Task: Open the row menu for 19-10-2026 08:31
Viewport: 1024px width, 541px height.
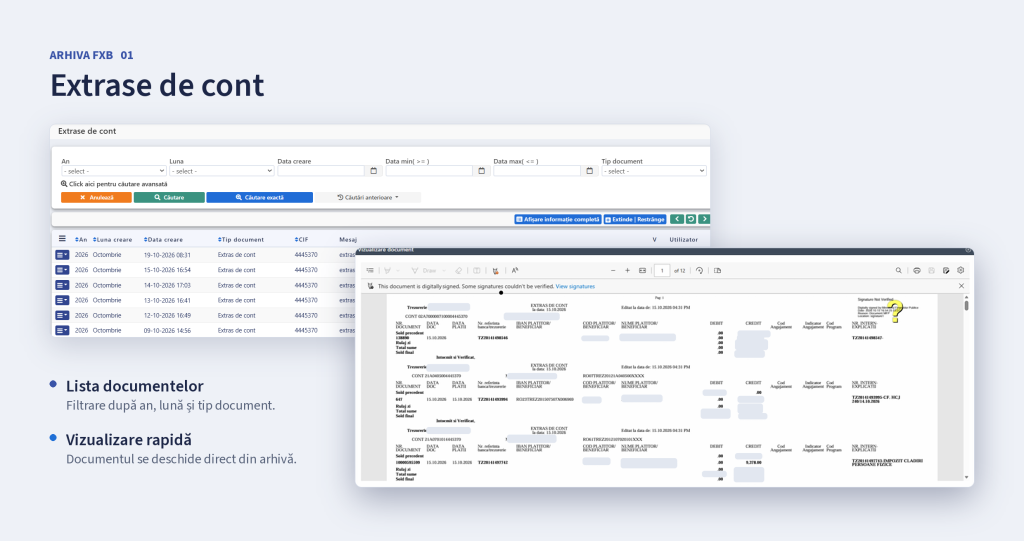Action: 62,255
